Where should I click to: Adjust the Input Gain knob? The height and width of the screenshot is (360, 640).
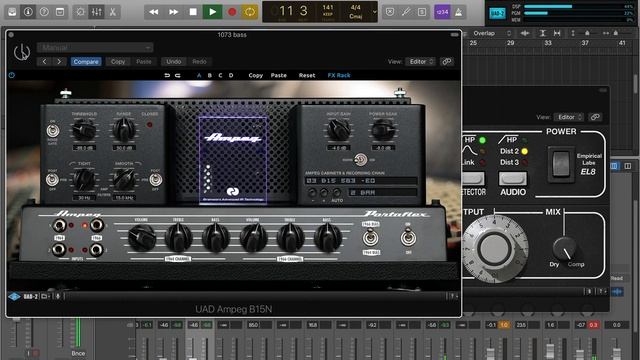coord(339,130)
